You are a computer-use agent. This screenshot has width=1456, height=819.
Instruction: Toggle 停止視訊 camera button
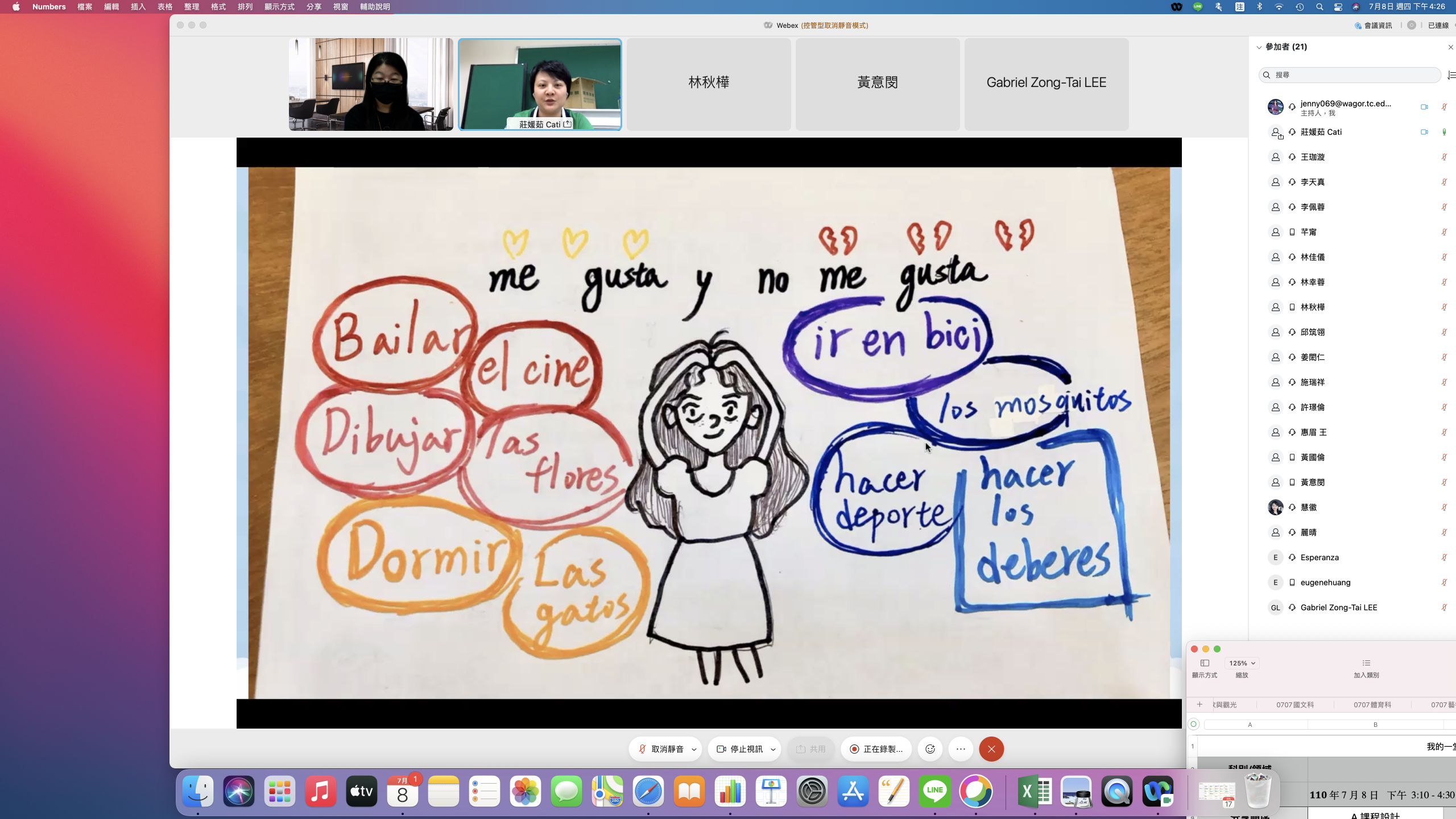tap(739, 749)
